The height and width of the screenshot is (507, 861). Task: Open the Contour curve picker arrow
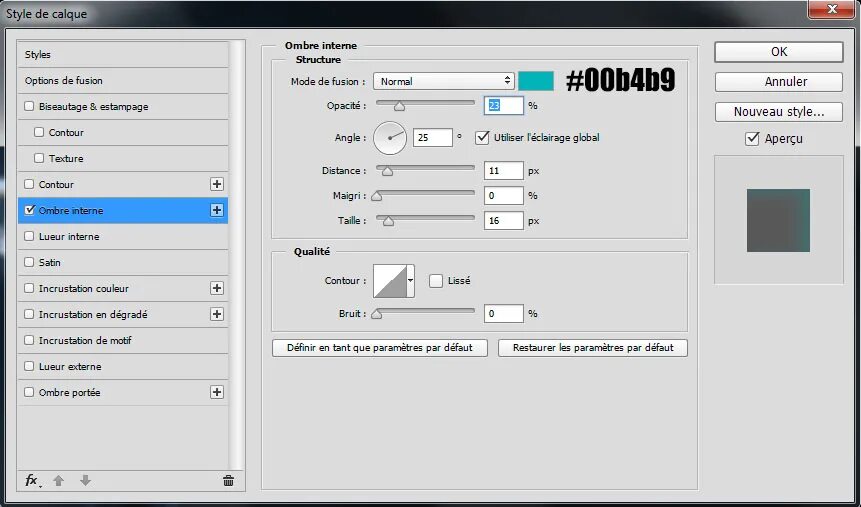410,281
